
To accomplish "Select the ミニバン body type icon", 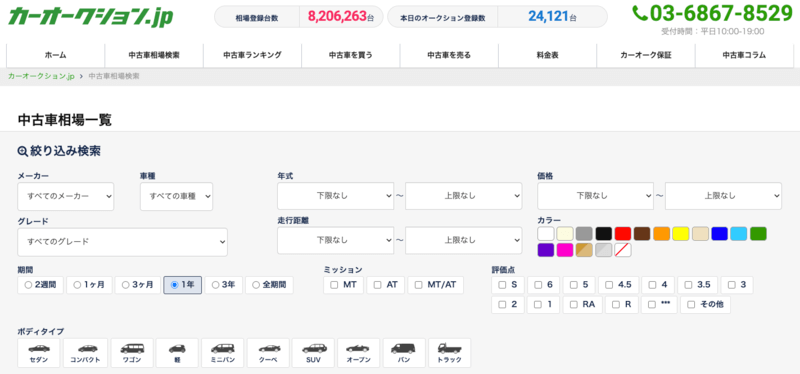I will (x=222, y=353).
